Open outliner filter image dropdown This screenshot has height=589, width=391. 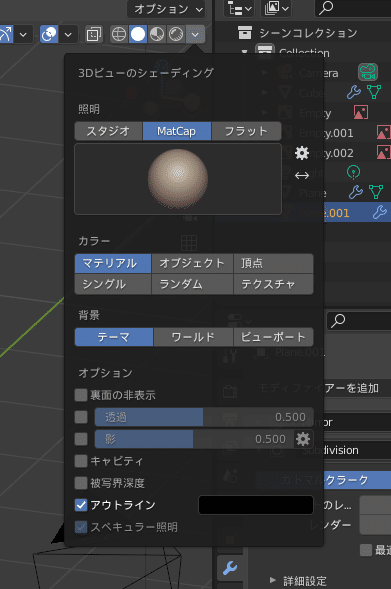click(276, 8)
